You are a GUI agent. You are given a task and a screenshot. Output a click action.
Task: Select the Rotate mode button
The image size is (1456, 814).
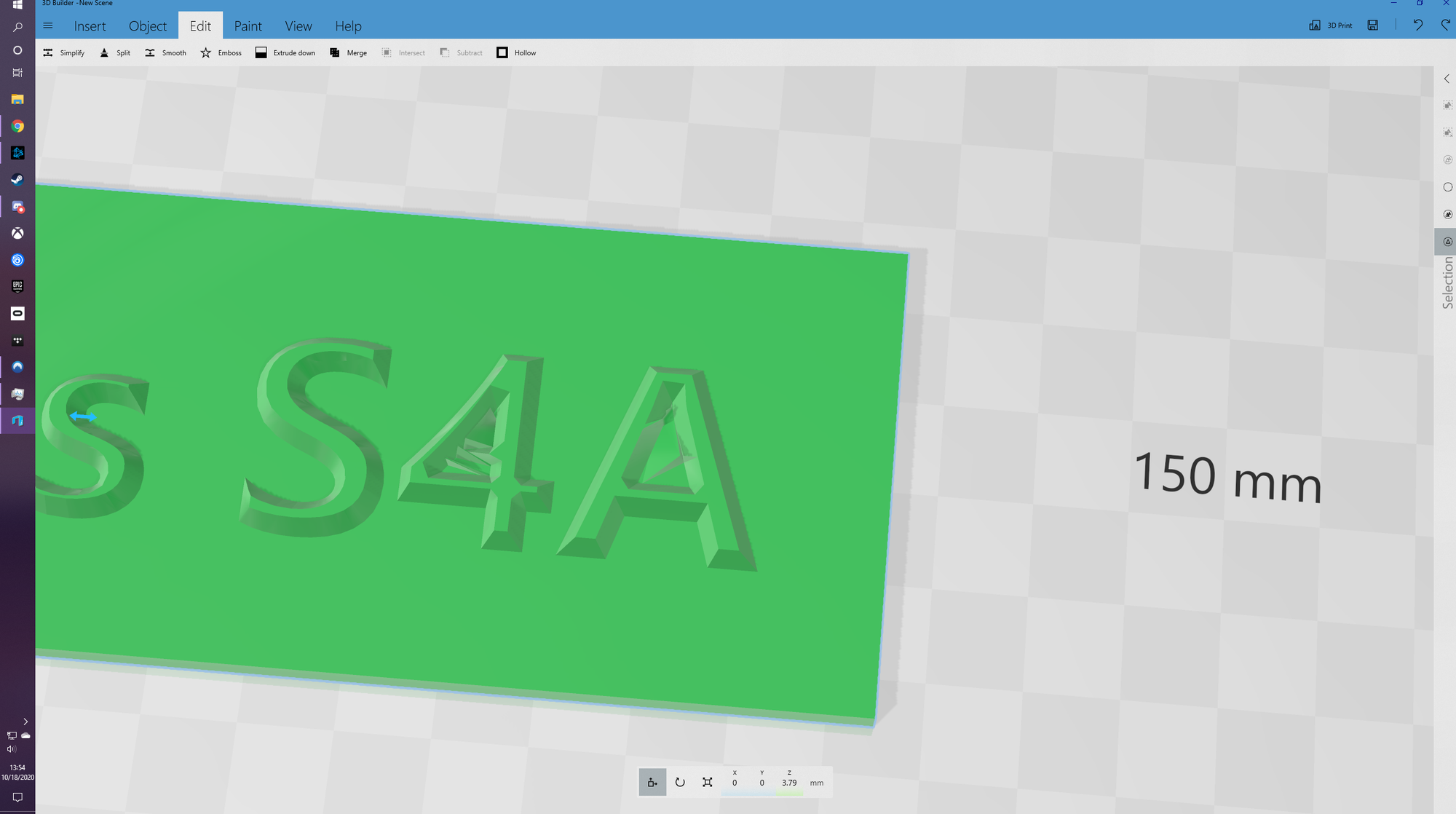680,782
